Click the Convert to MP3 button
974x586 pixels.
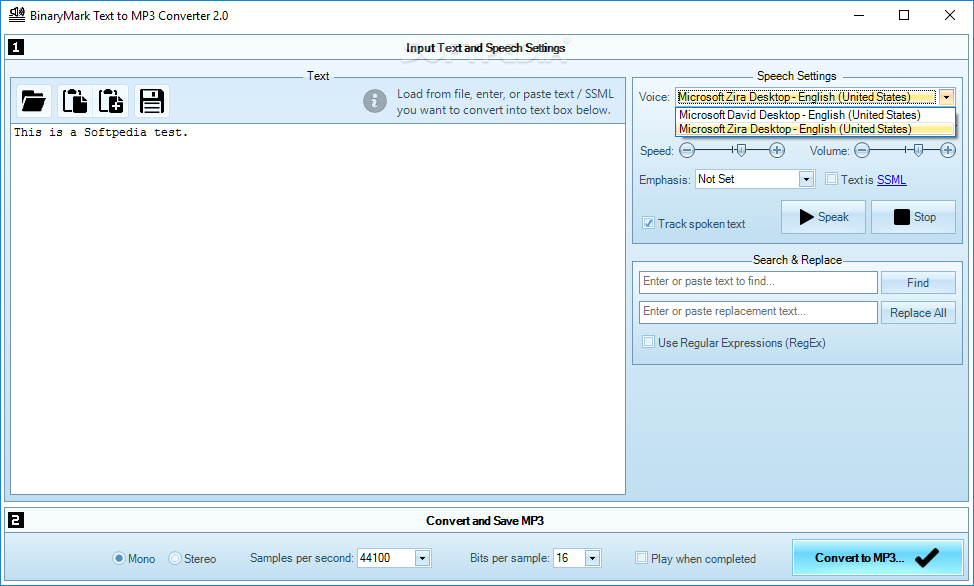pos(877,557)
